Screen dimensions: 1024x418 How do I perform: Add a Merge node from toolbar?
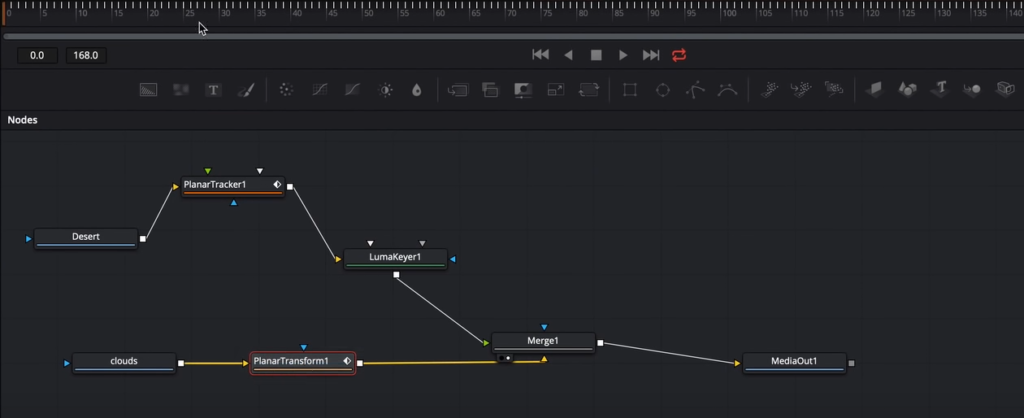pyautogui.click(x=458, y=90)
